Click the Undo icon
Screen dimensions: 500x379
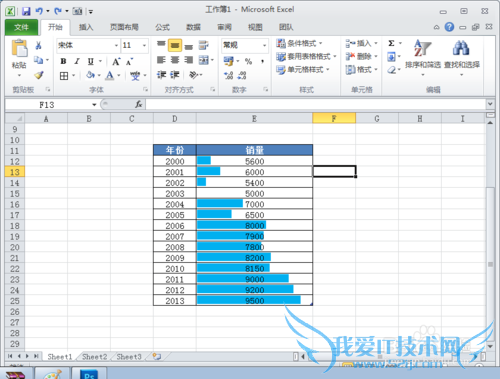click(39, 11)
